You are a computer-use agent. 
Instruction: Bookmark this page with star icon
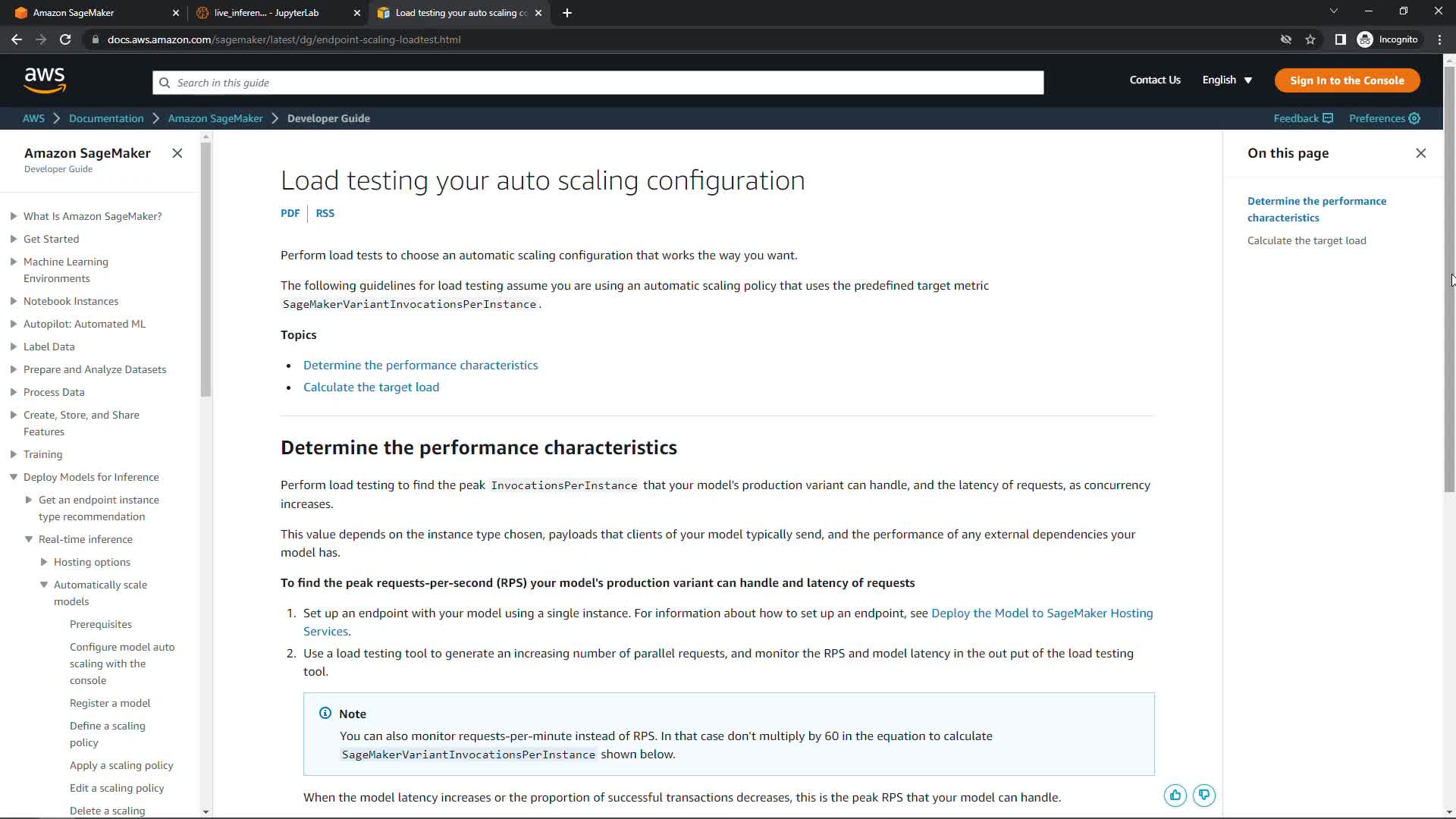click(x=1310, y=39)
